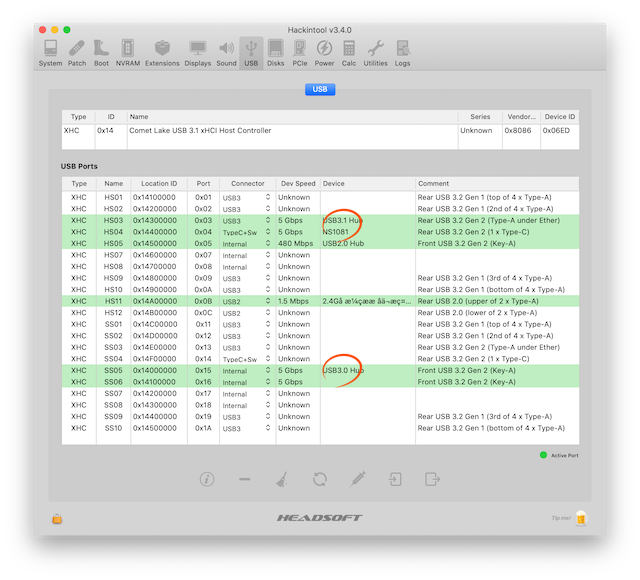640x580 pixels.
Task: Click the Tip me! text
Action: 561,518
